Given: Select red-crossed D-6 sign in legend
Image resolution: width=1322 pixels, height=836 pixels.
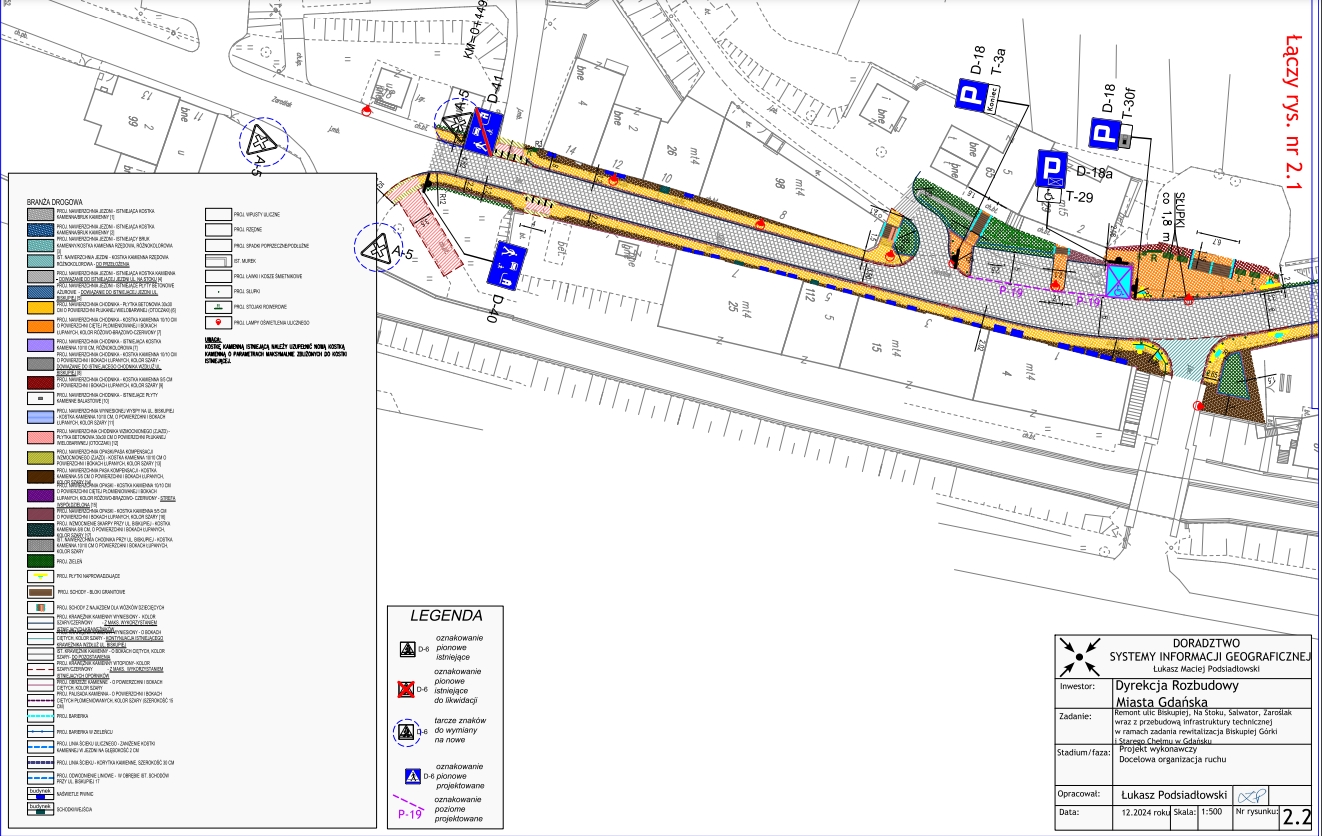Looking at the screenshot, I should pyautogui.click(x=407, y=688).
